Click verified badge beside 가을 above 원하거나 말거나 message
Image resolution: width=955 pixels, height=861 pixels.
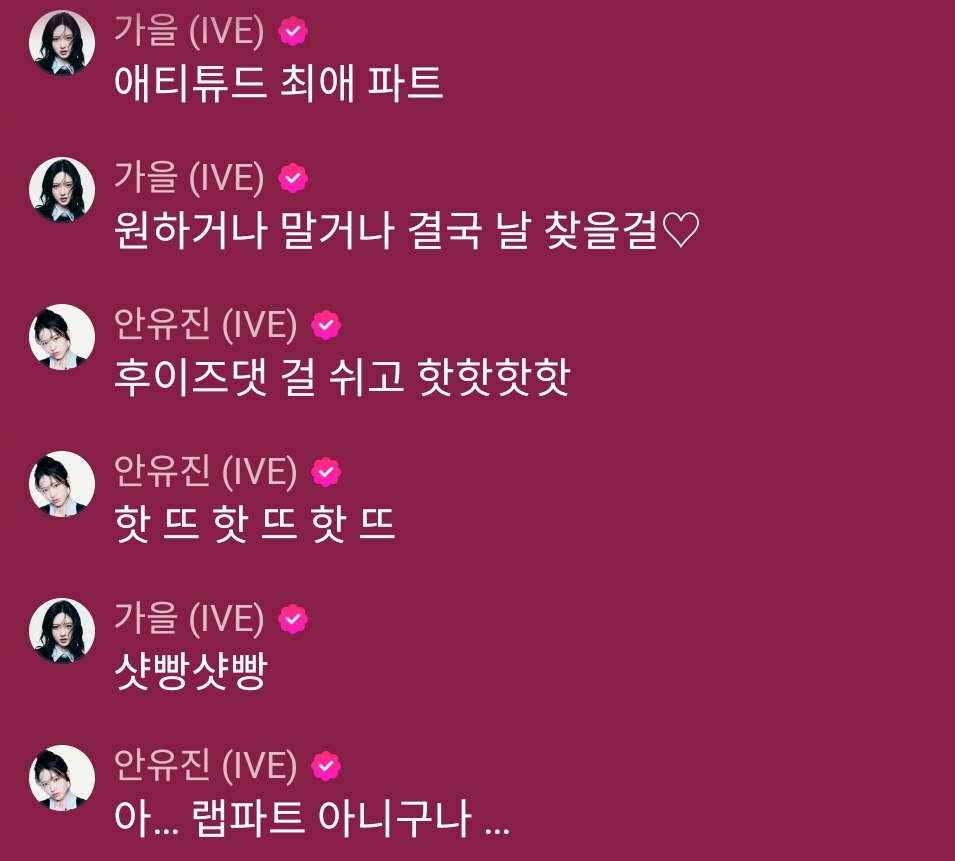pyautogui.click(x=293, y=178)
